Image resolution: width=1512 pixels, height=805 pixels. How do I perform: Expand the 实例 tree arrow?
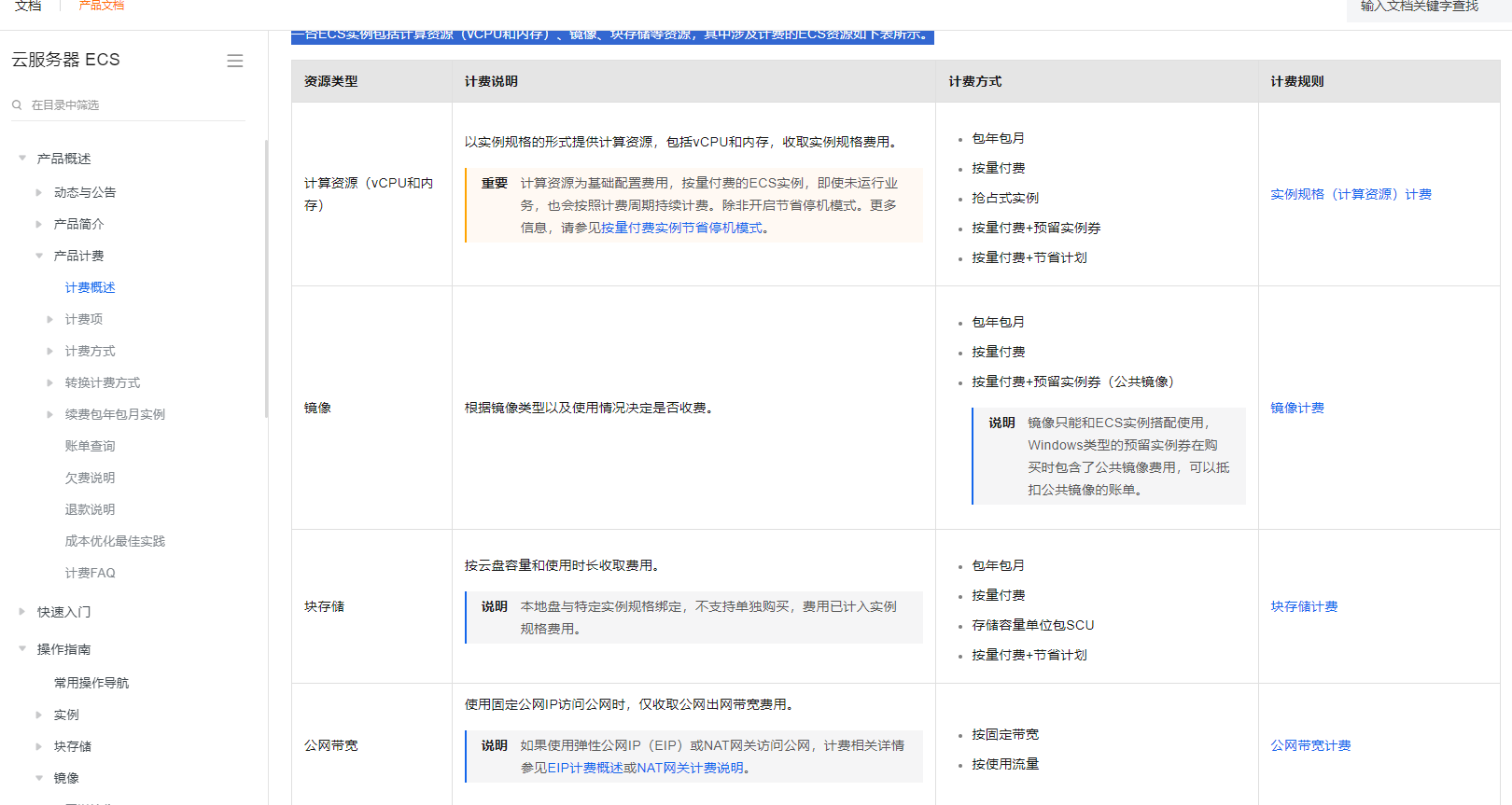tap(39, 715)
